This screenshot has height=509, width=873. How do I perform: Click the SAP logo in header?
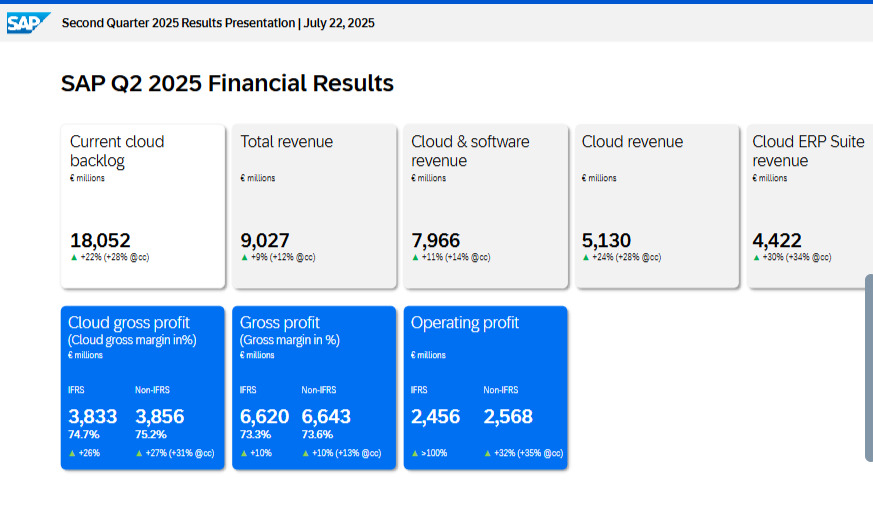pos(27,22)
